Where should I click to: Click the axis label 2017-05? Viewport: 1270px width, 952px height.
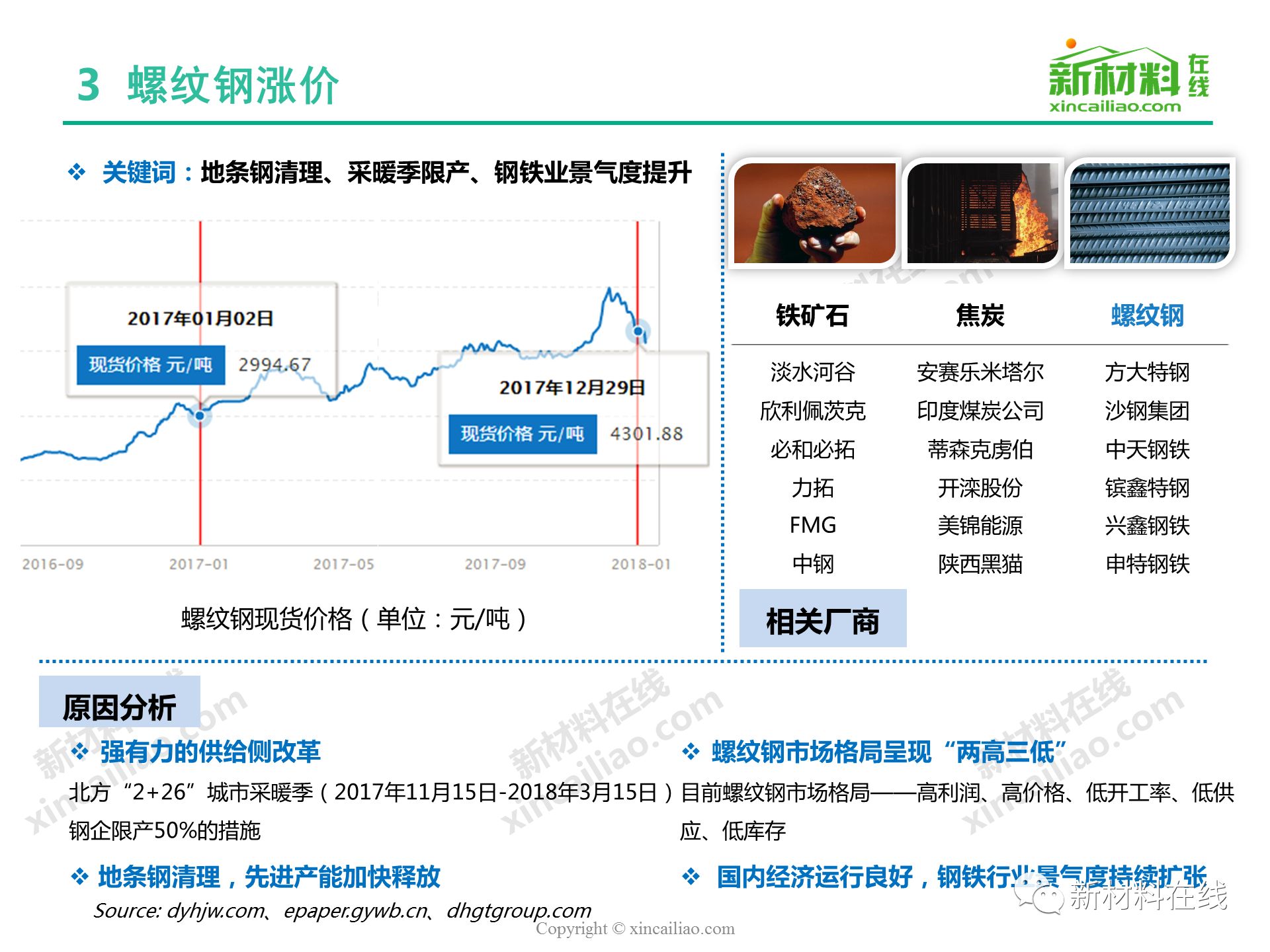(343, 564)
